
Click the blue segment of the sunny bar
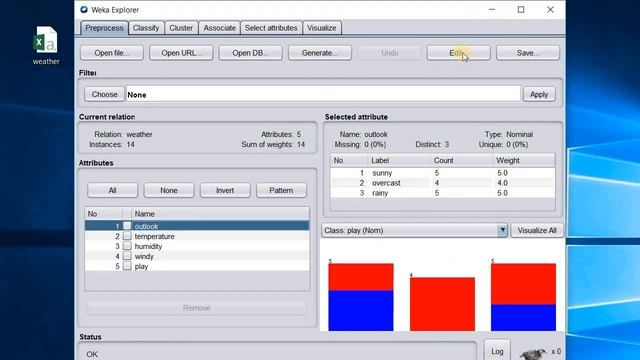(361, 311)
